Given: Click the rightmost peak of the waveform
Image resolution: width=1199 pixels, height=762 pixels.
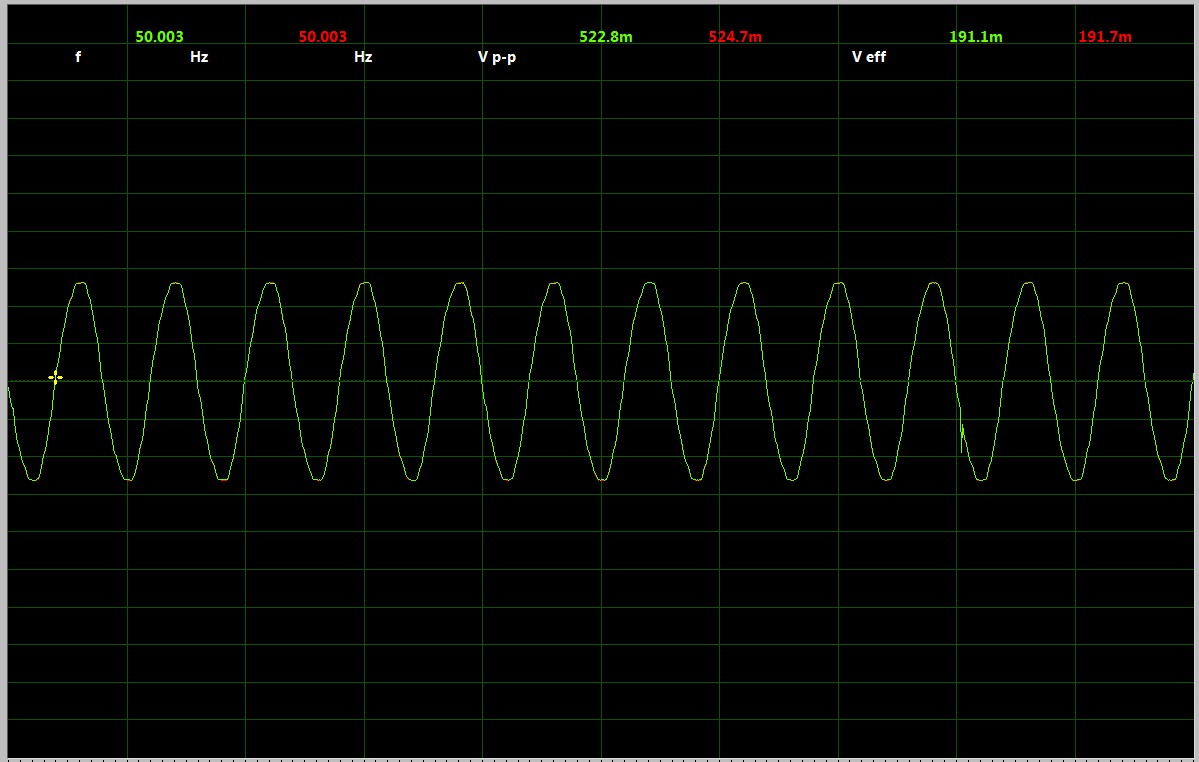Looking at the screenshot, I should point(1124,284).
